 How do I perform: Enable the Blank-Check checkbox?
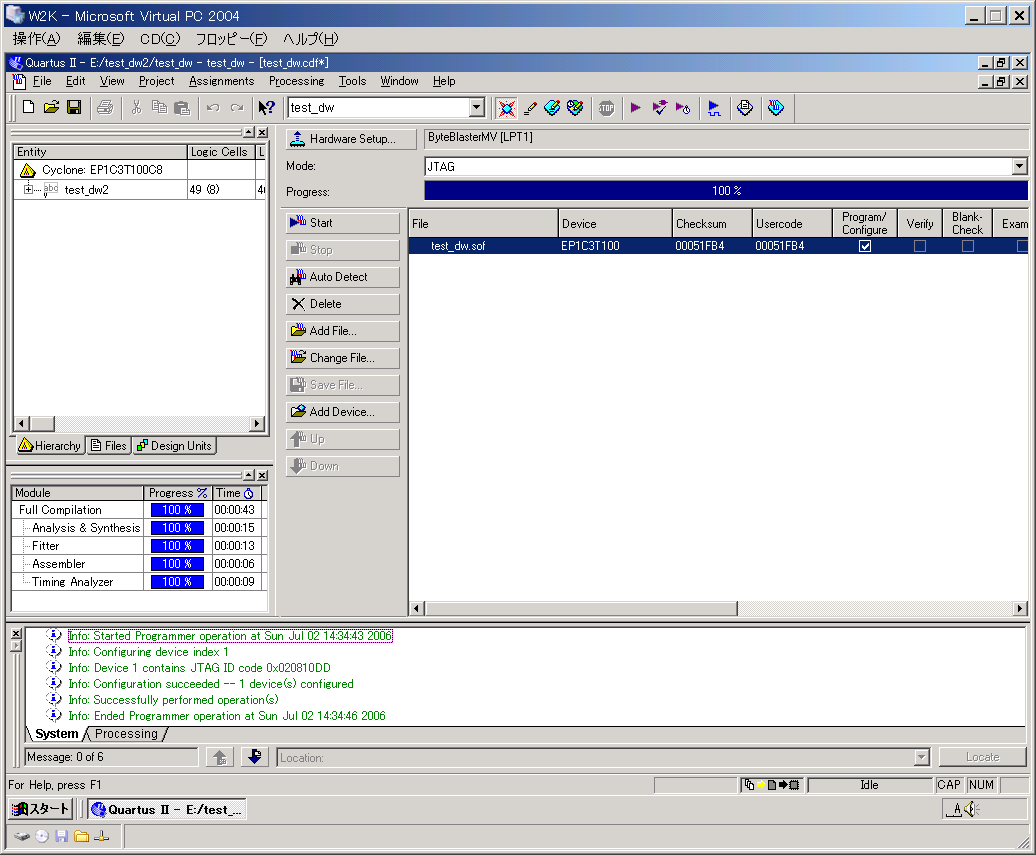[966, 245]
